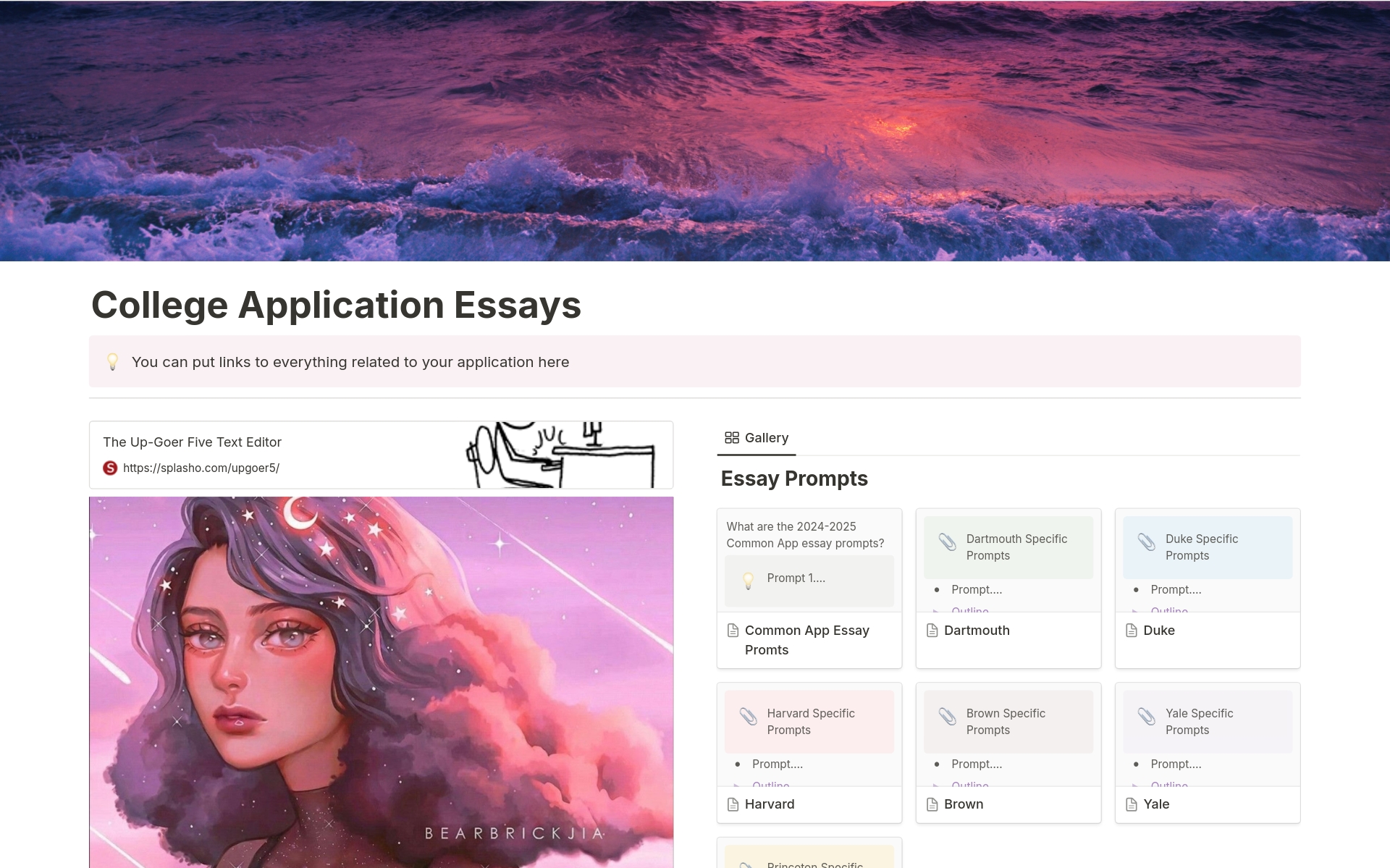Select the Essay Prompts gallery tab
Viewport: 1390px width, 868px height.
755,437
